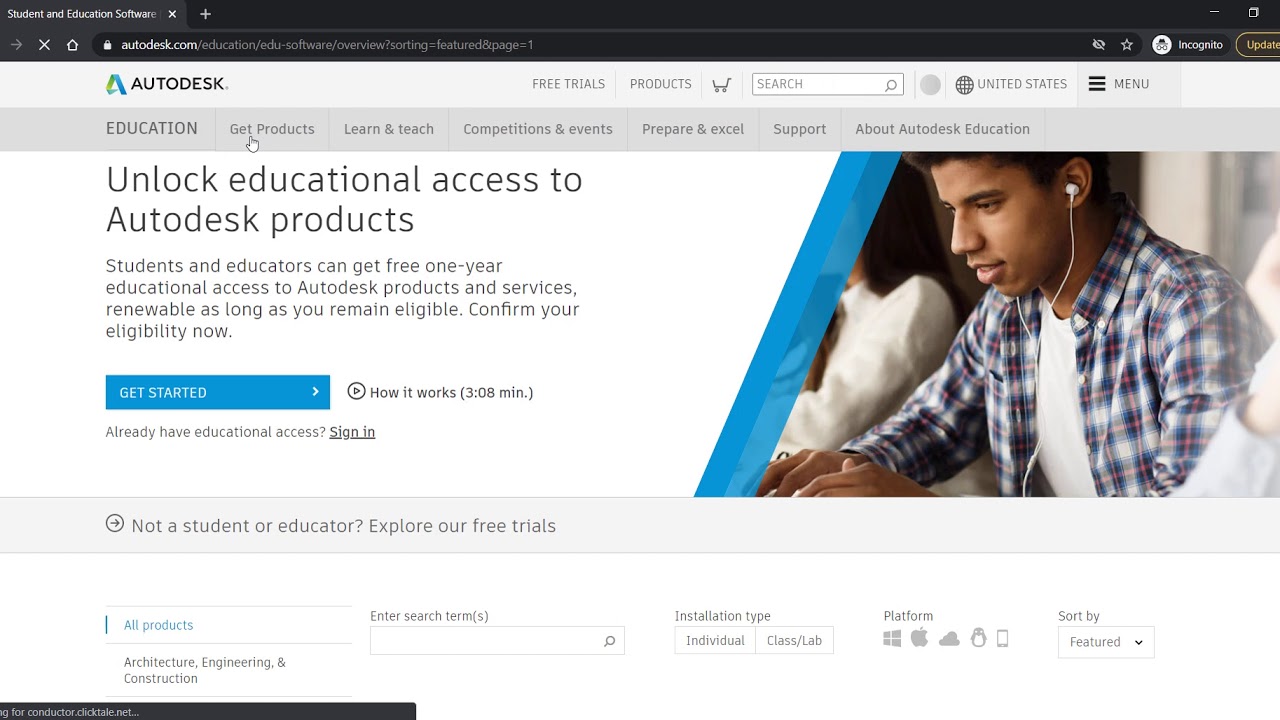Open the Prepare & excel menu
The height and width of the screenshot is (720, 1280).
pos(693,129)
